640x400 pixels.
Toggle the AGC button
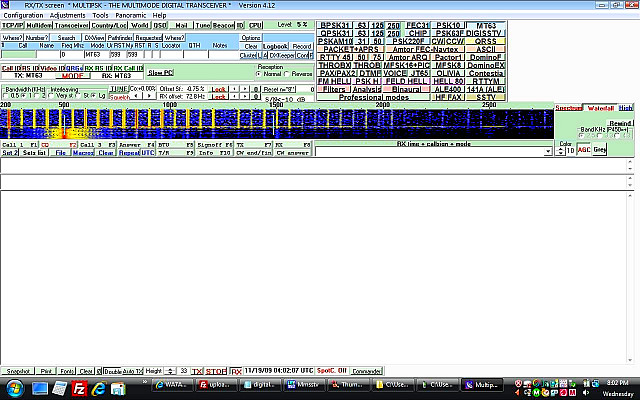[584, 150]
